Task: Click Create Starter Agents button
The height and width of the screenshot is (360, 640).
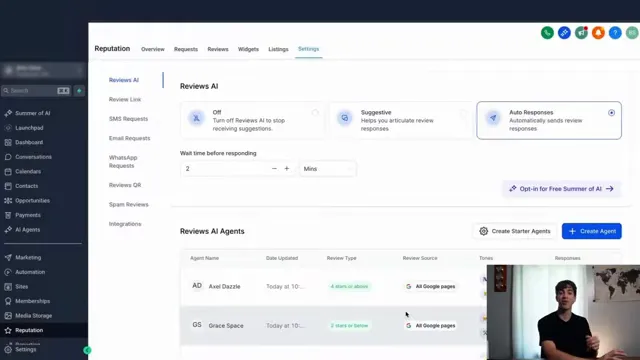Action: click(x=515, y=231)
